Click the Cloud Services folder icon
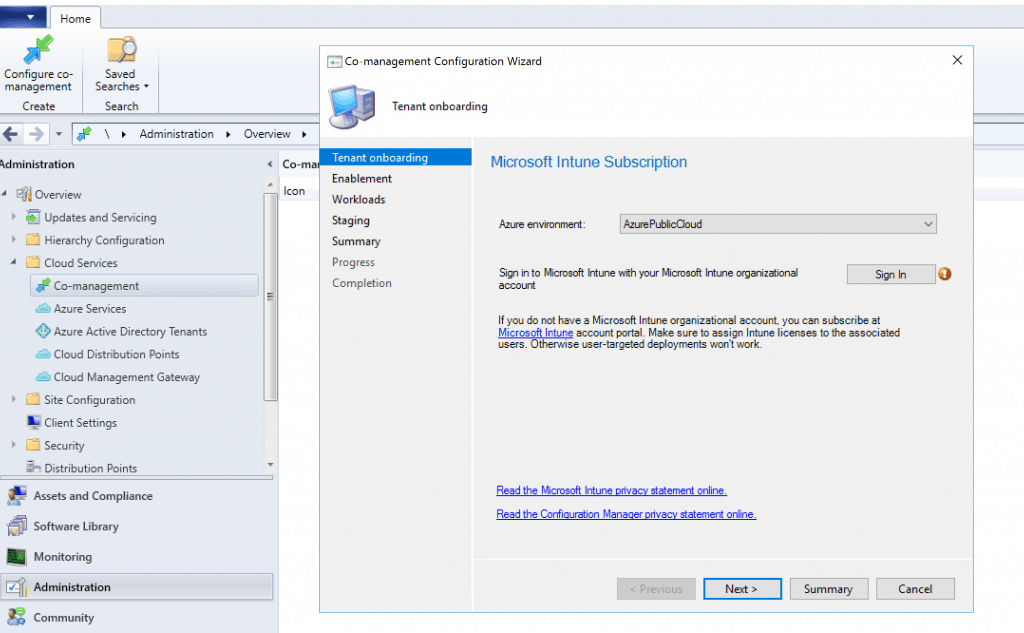 coord(33,263)
